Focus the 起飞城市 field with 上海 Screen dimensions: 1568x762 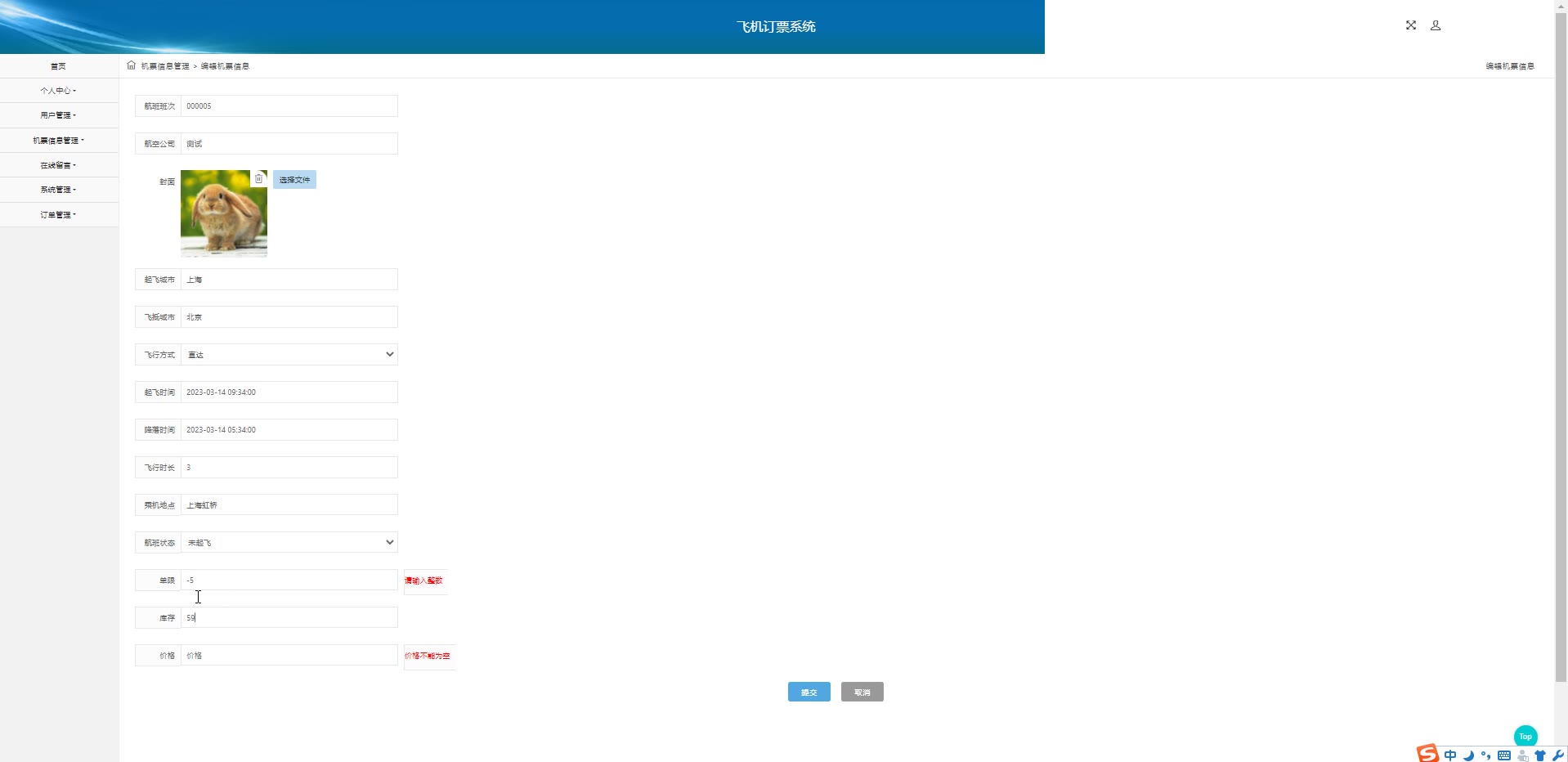pyautogui.click(x=289, y=280)
